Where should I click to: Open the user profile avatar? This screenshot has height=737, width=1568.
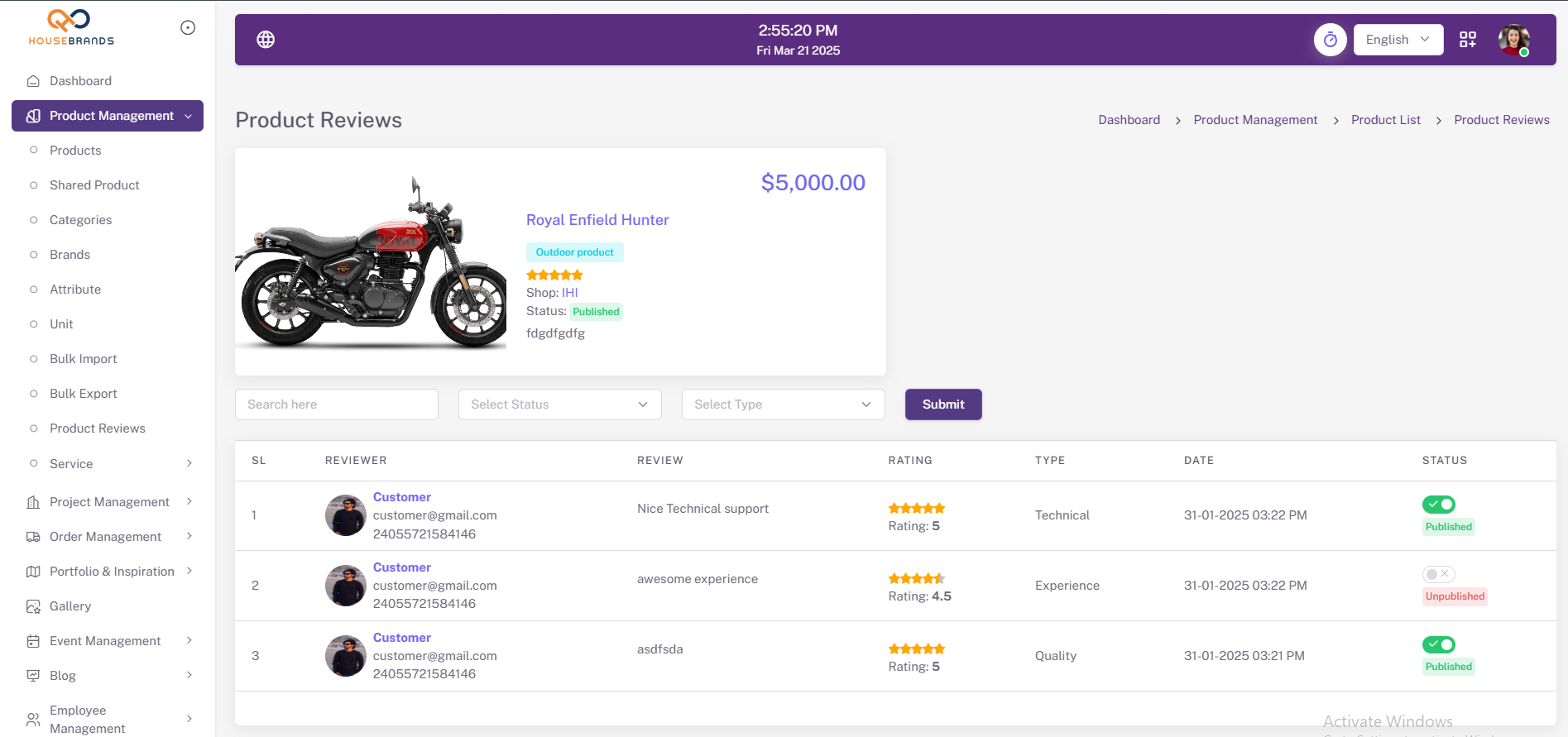pyautogui.click(x=1513, y=40)
